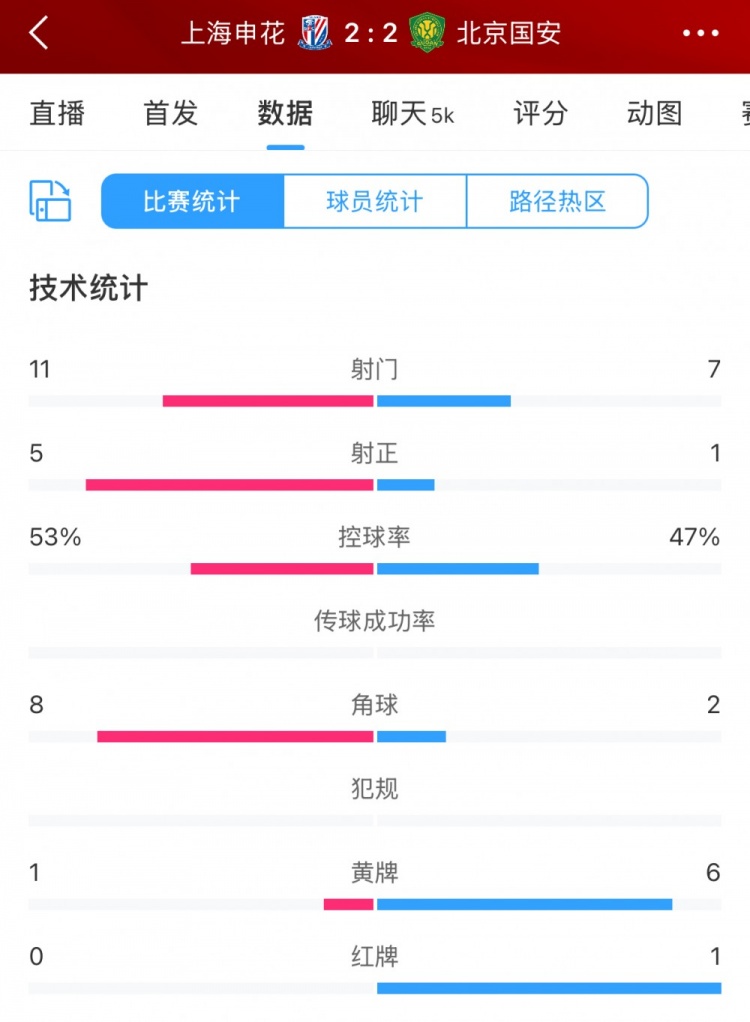Select the 比赛统计 segment button
This screenshot has height=1022, width=750.
(x=190, y=201)
